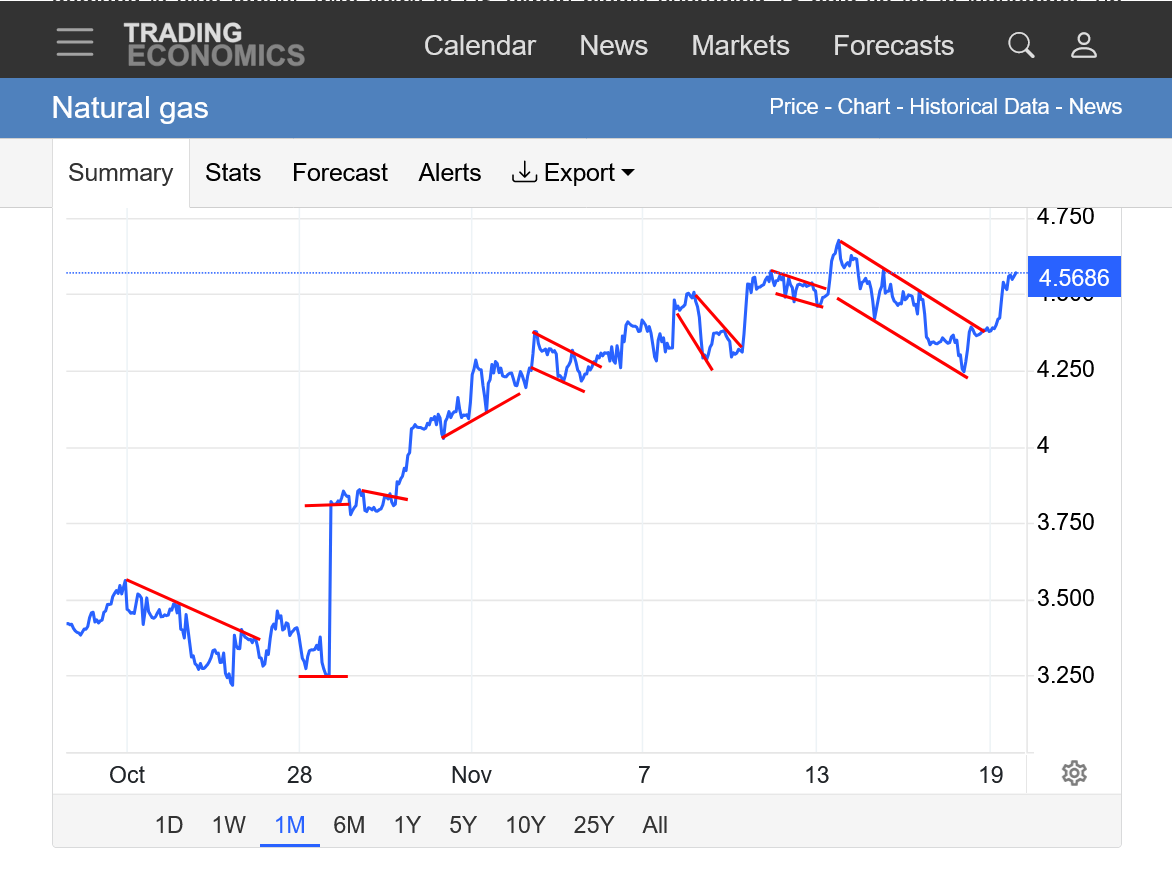This screenshot has height=890, width=1172.
Task: Set chart range to 6M
Action: pos(349,825)
